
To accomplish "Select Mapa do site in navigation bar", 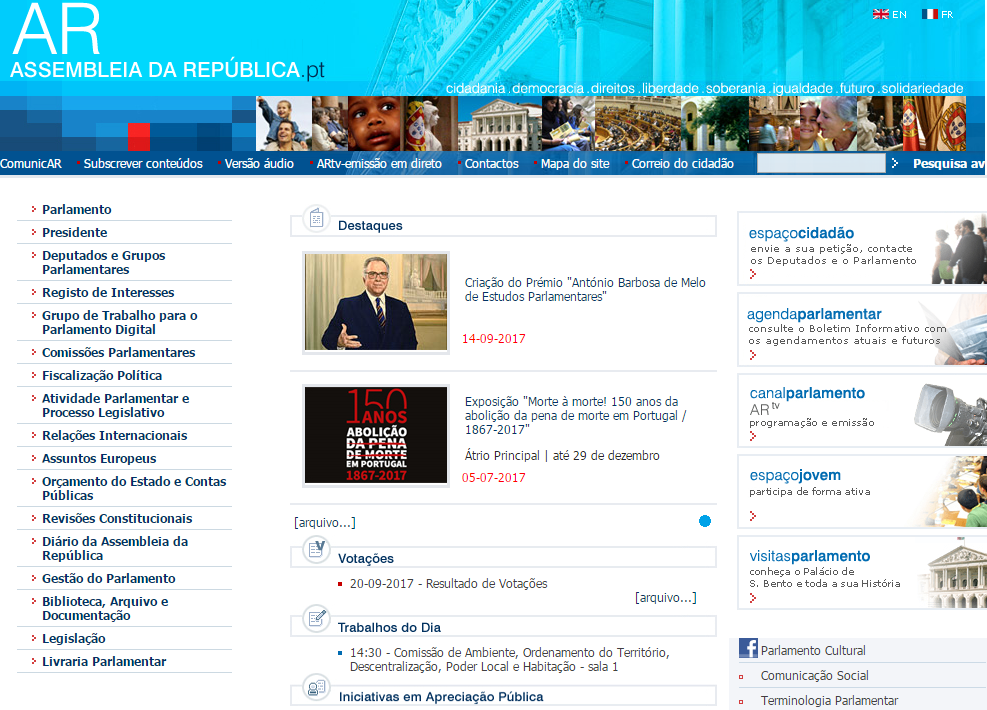I will tap(574, 164).
